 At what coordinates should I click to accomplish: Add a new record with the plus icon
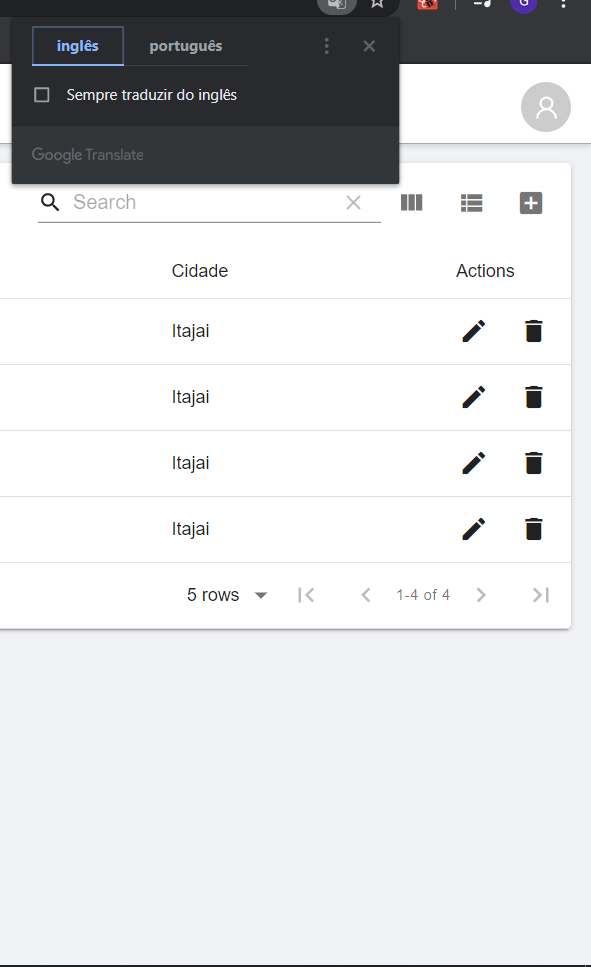[531, 203]
